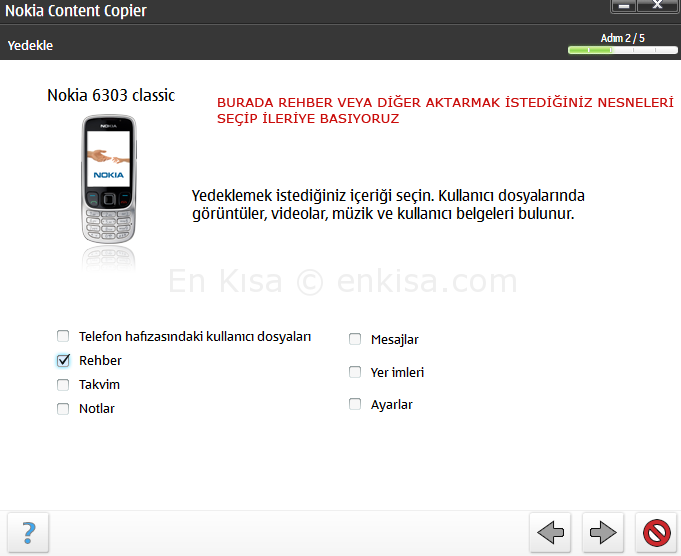Image resolution: width=681 pixels, height=556 pixels.
Task: Close the Nokia Content Copier window
Action: [x=658, y=6]
